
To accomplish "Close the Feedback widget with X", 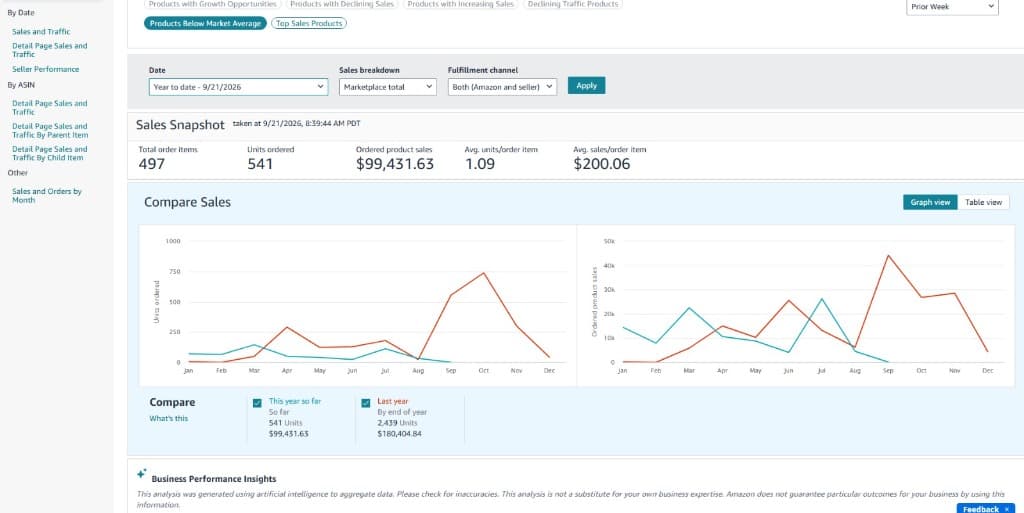I will tap(1006, 509).
